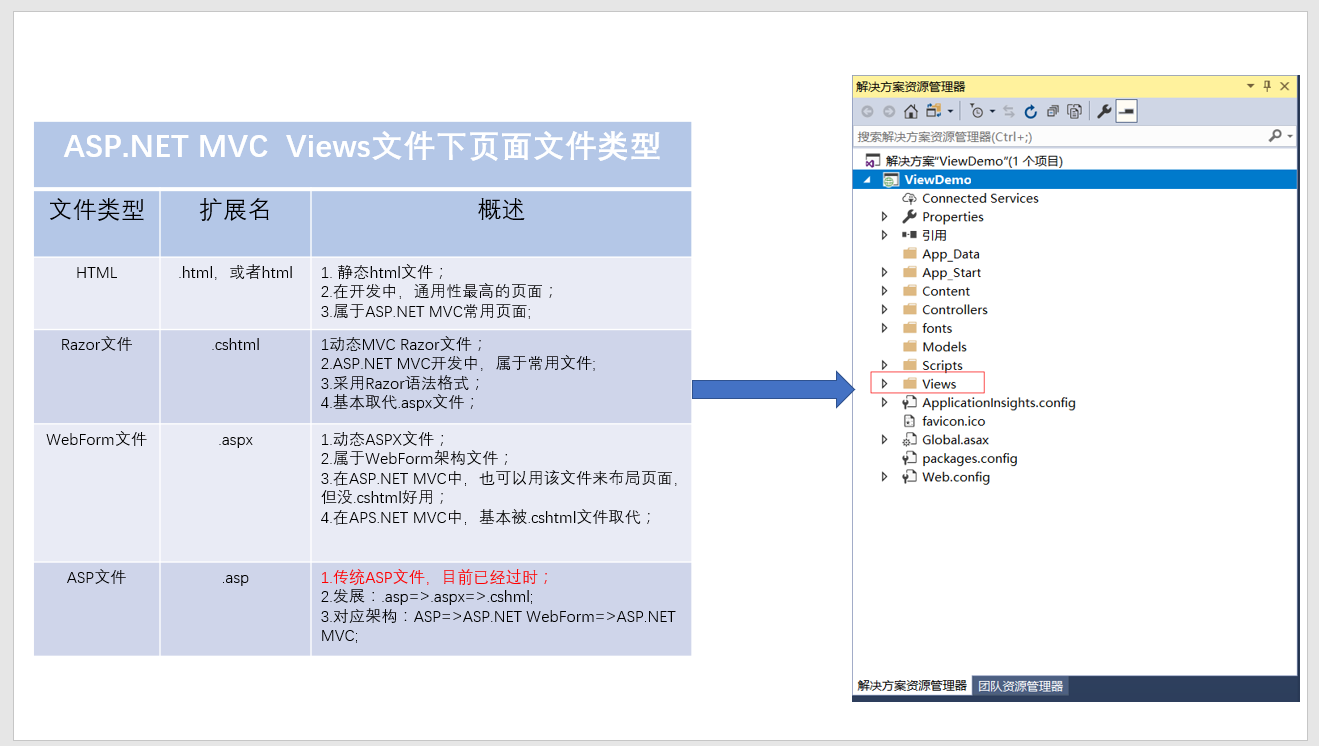Click the Properties wrench icon in the tree

[x=909, y=217]
